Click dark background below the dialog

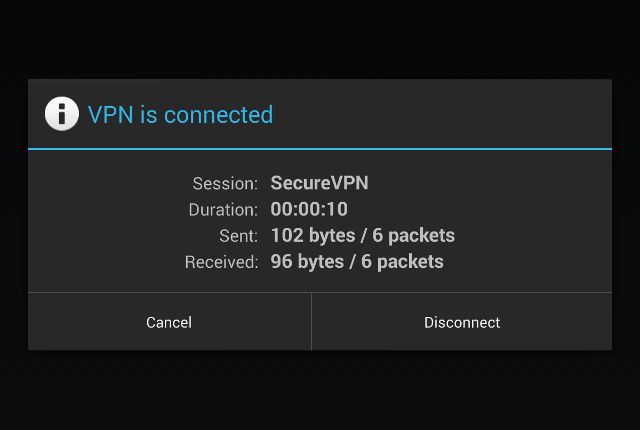[x=320, y=390]
